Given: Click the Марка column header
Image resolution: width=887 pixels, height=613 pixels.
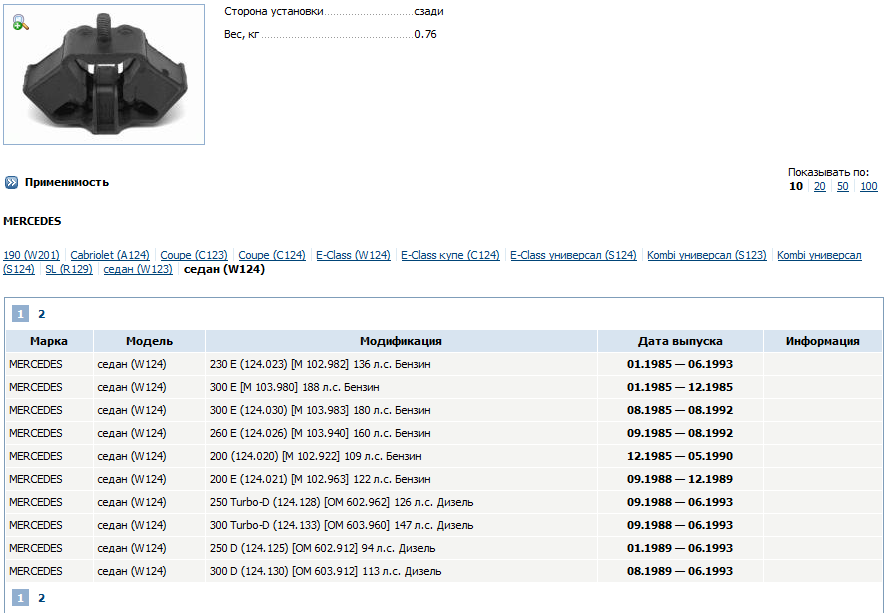Looking at the screenshot, I should point(49,341).
